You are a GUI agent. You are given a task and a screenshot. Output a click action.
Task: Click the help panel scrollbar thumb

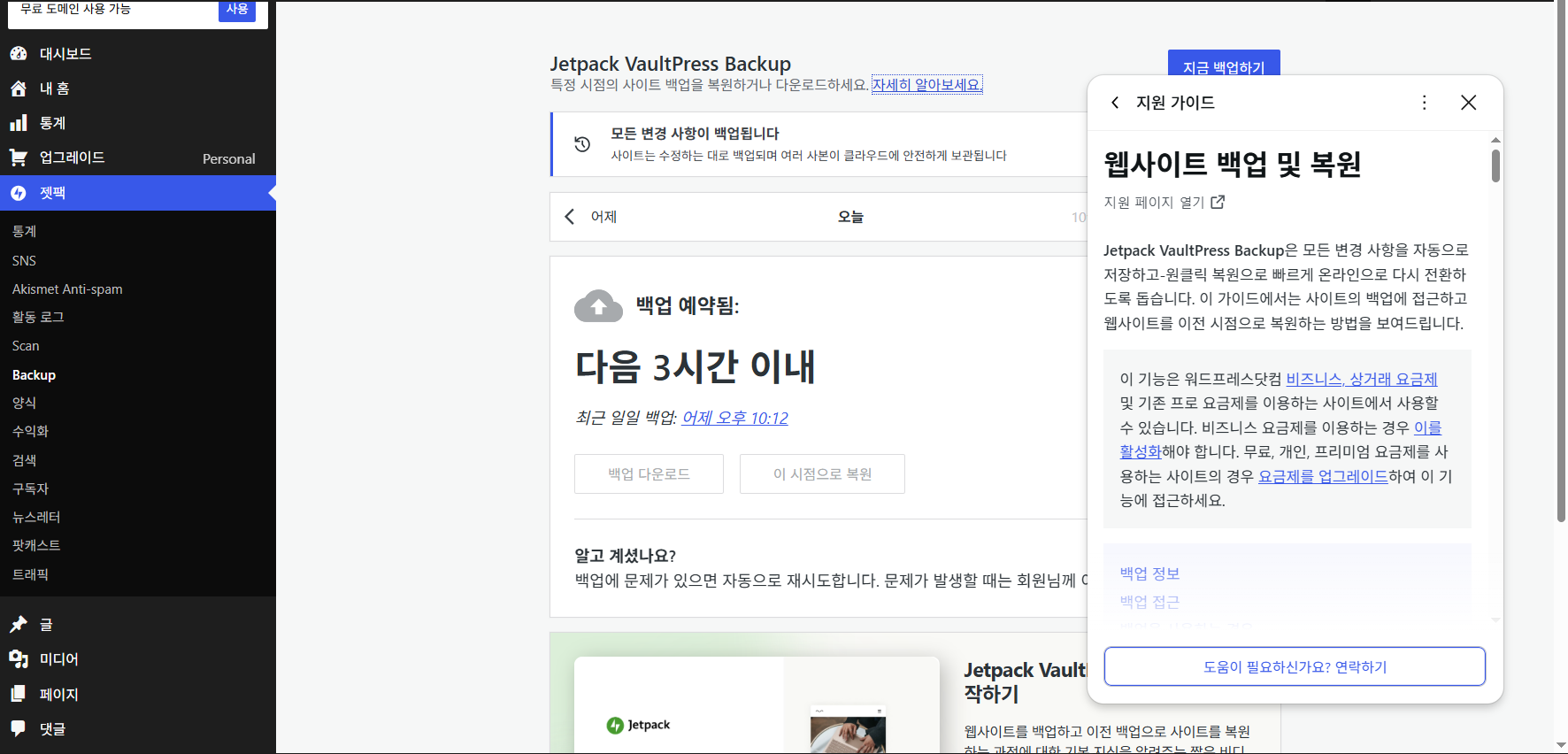[1495, 165]
